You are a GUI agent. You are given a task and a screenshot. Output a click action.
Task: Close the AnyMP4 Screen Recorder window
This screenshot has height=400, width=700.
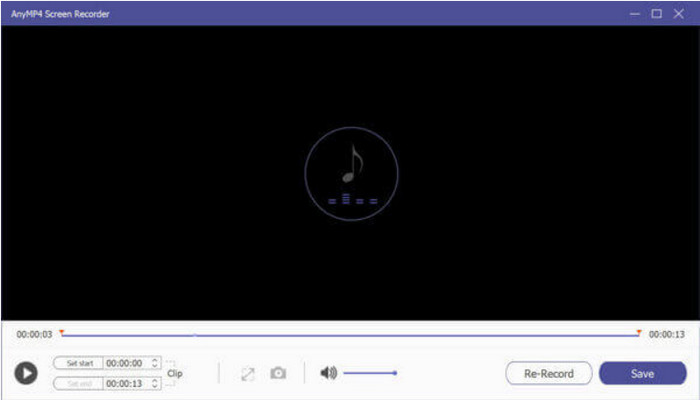pyautogui.click(x=679, y=14)
